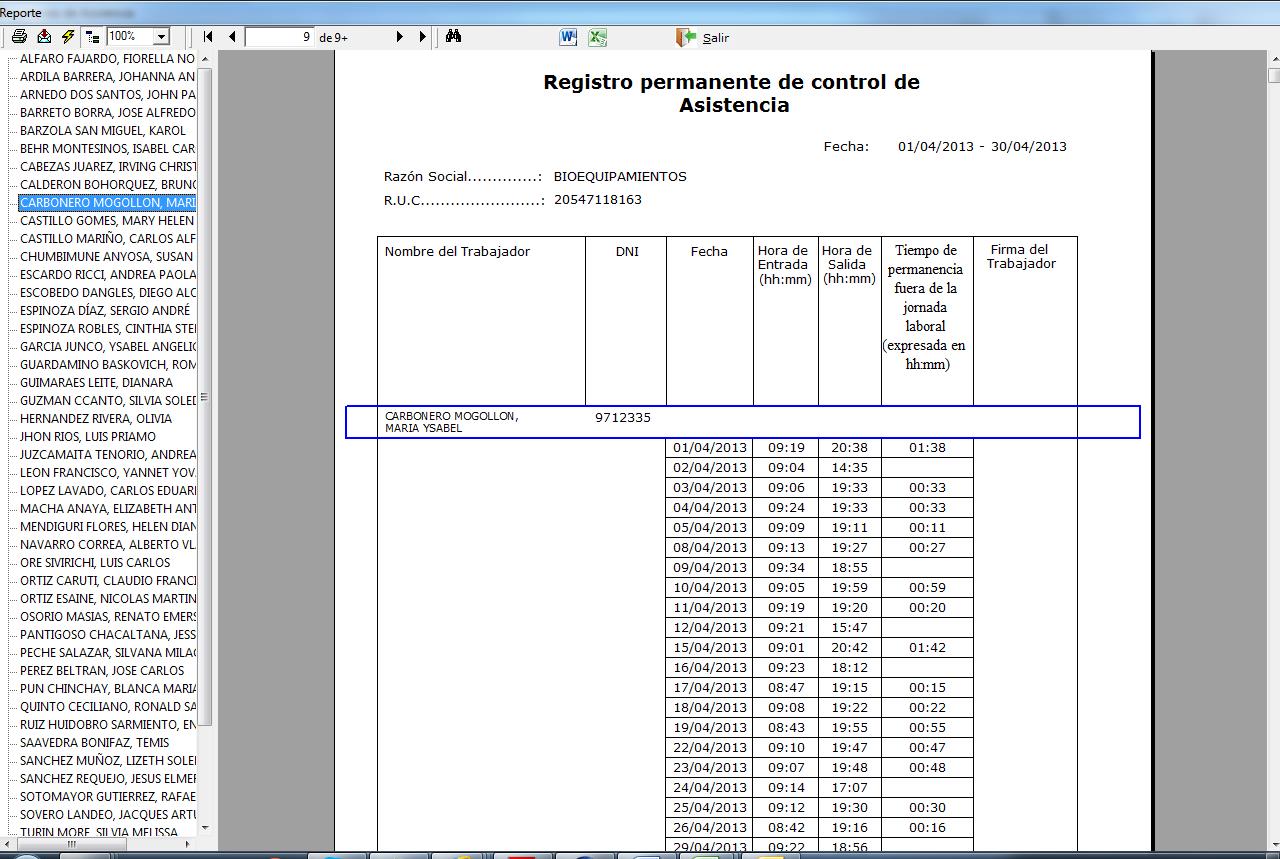Select SANCHEZ MUÑOZ, LIZETH in tree
This screenshot has height=859, width=1280.
[107, 760]
